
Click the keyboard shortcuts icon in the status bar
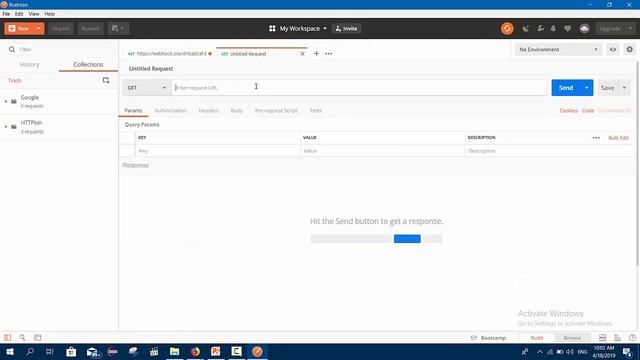[x=617, y=338]
